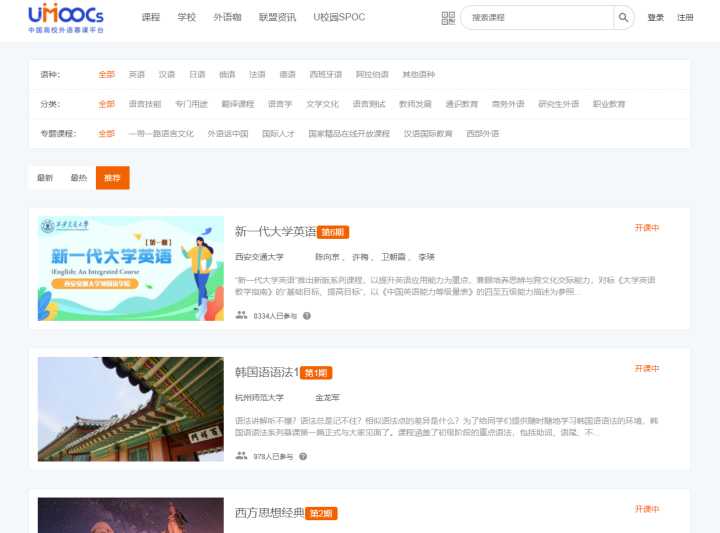Open the QR code icon beside the search box

click(448, 18)
